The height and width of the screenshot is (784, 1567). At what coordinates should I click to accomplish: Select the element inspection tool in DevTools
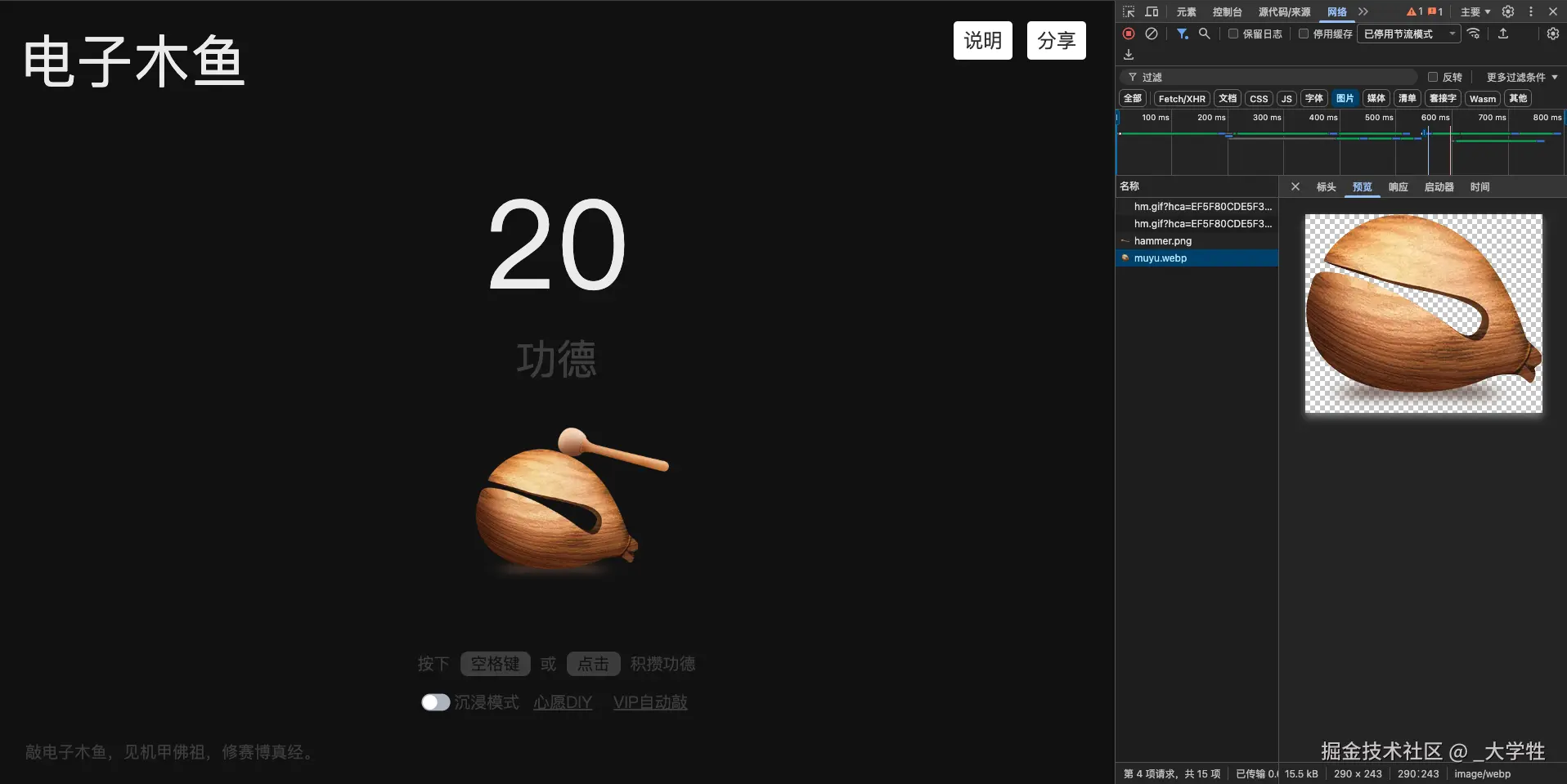[1127, 11]
